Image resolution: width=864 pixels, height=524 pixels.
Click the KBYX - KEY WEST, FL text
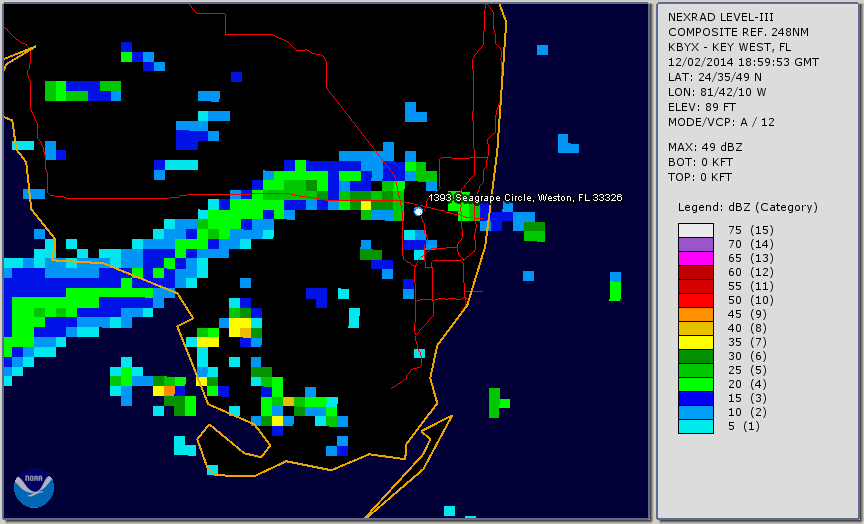coord(730,47)
